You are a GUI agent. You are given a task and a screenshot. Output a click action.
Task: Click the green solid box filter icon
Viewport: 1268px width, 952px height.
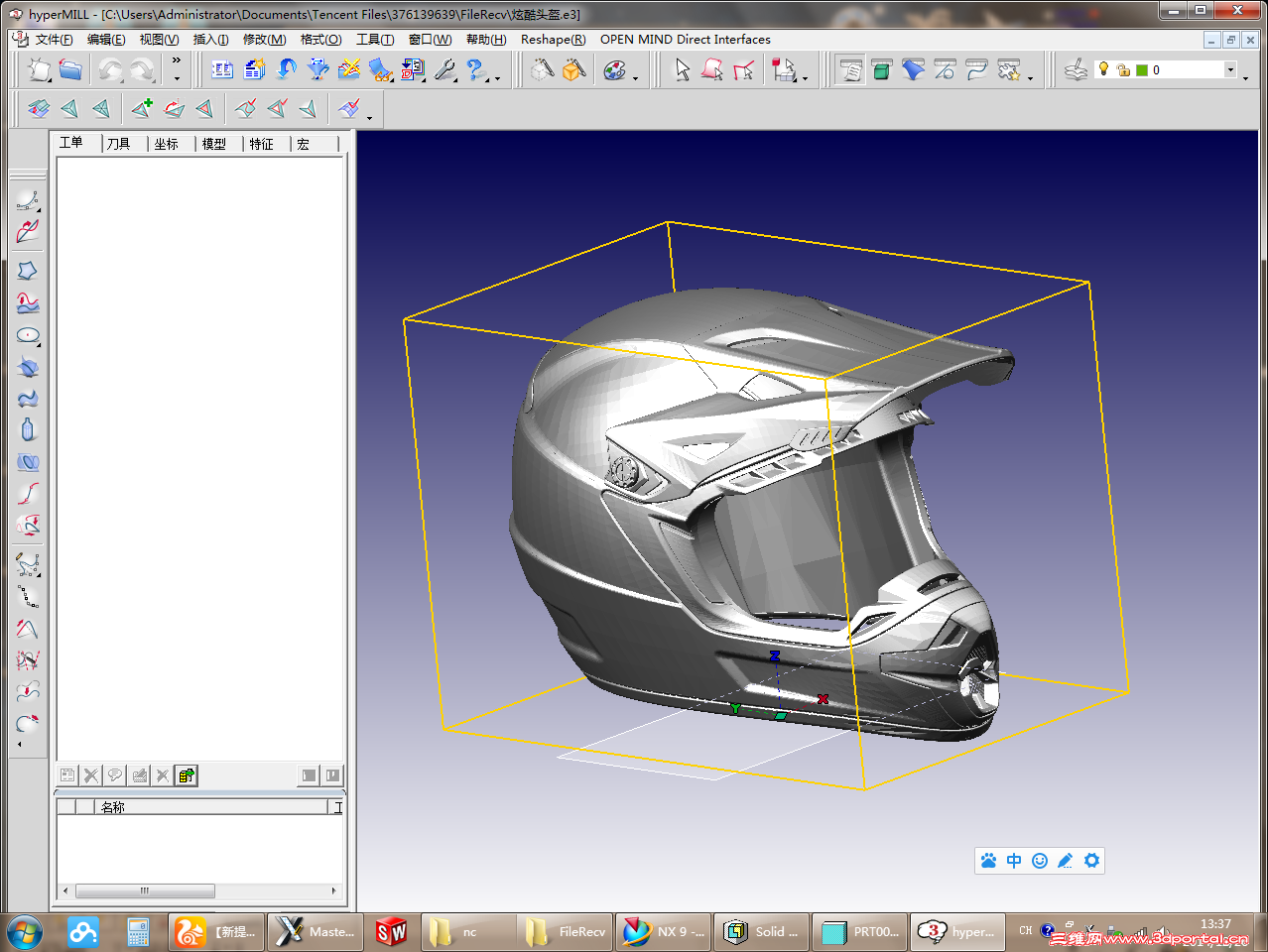click(881, 69)
